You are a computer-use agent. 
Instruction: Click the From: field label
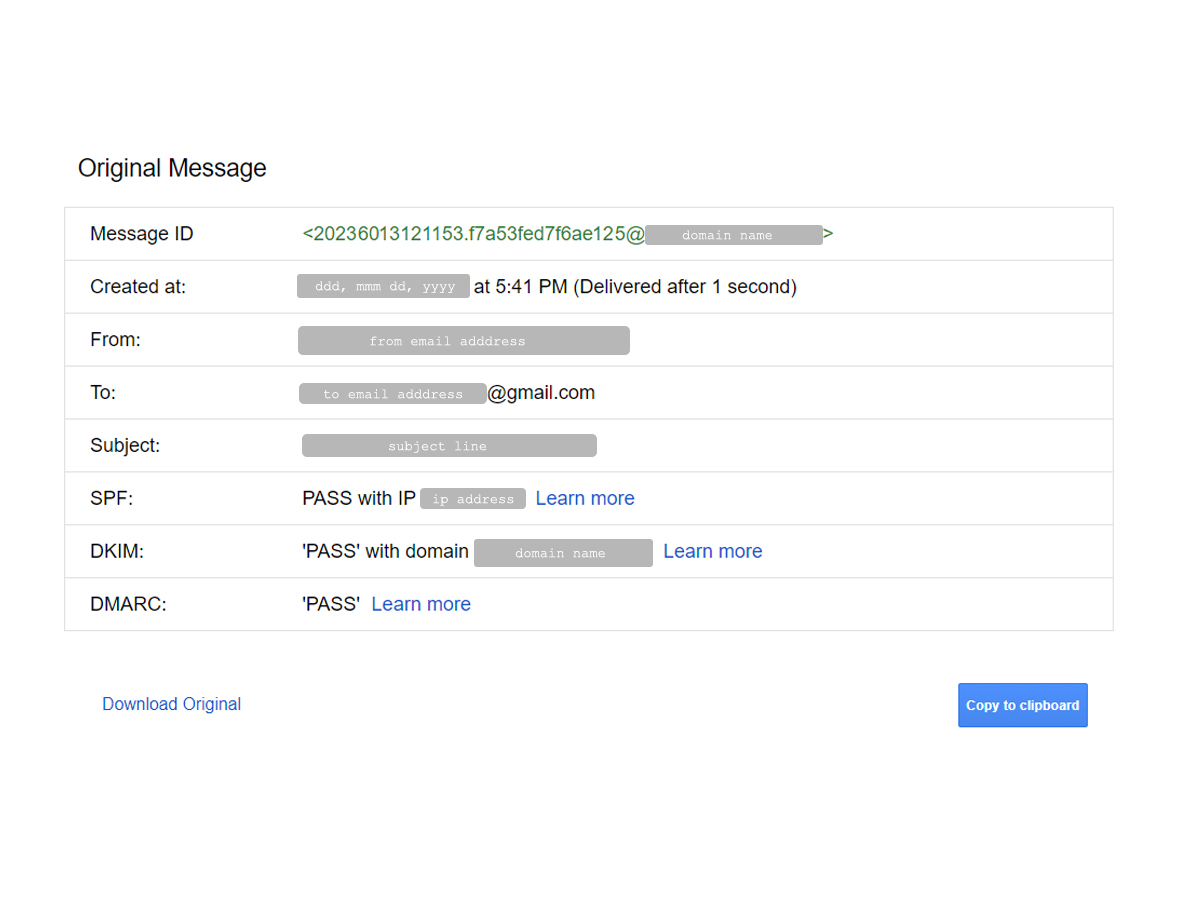(115, 339)
